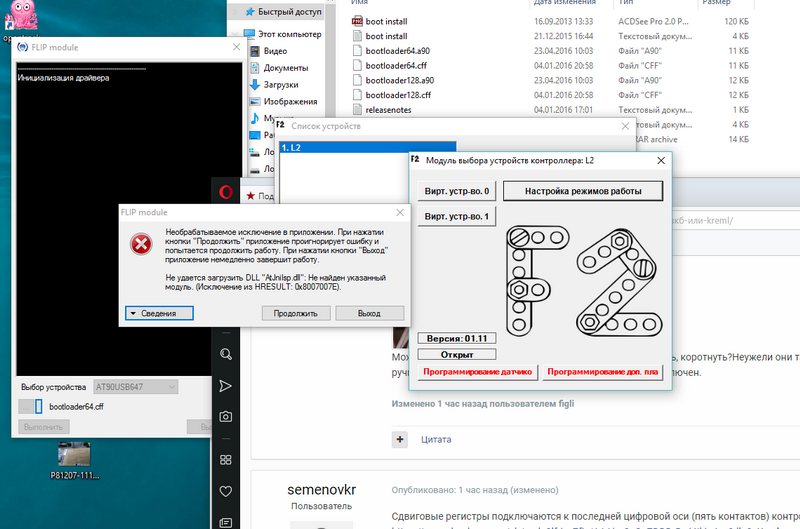Viewport: 800px width, 529px height.
Task: Select file releasenotes in Explorer
Action: (x=388, y=110)
